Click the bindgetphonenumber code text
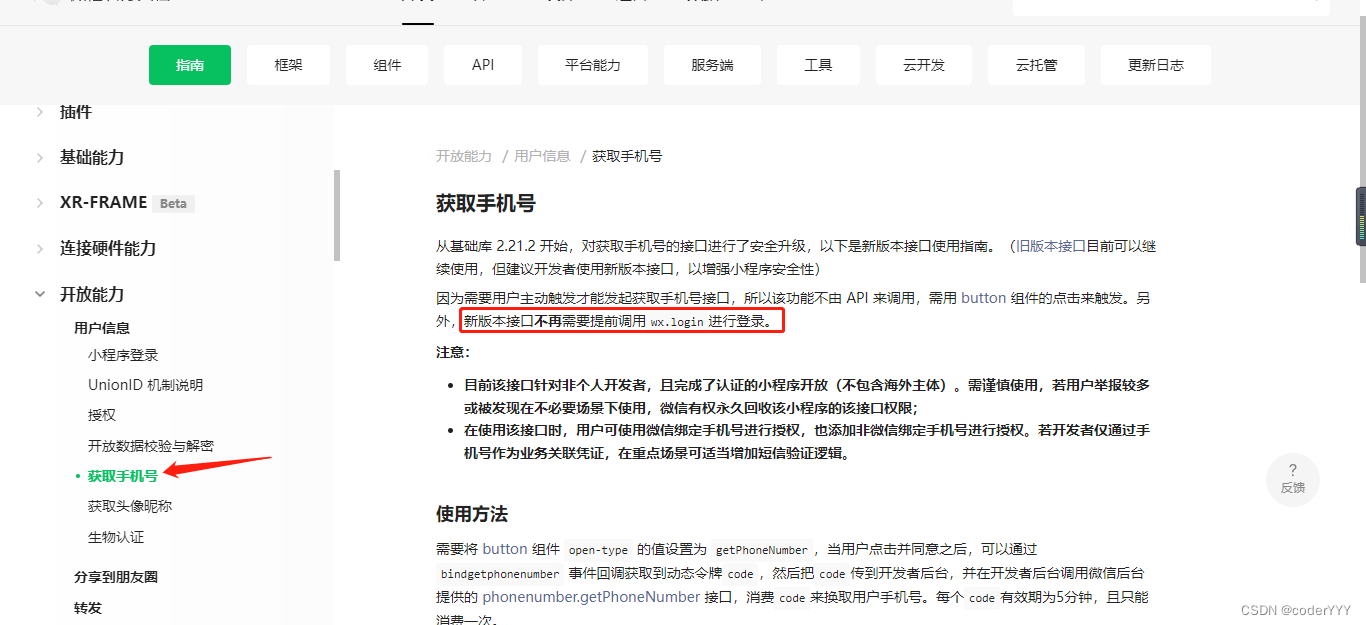The height and width of the screenshot is (625, 1366). pyautogui.click(x=500, y=574)
